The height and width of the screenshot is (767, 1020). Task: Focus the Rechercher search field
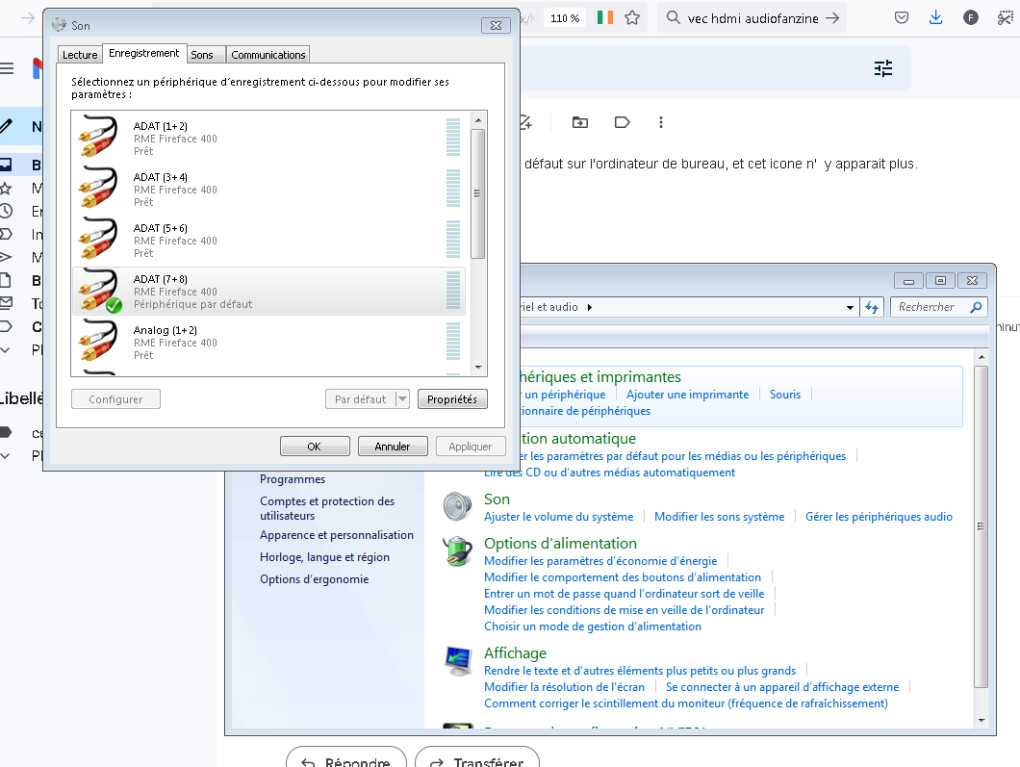[x=939, y=307]
